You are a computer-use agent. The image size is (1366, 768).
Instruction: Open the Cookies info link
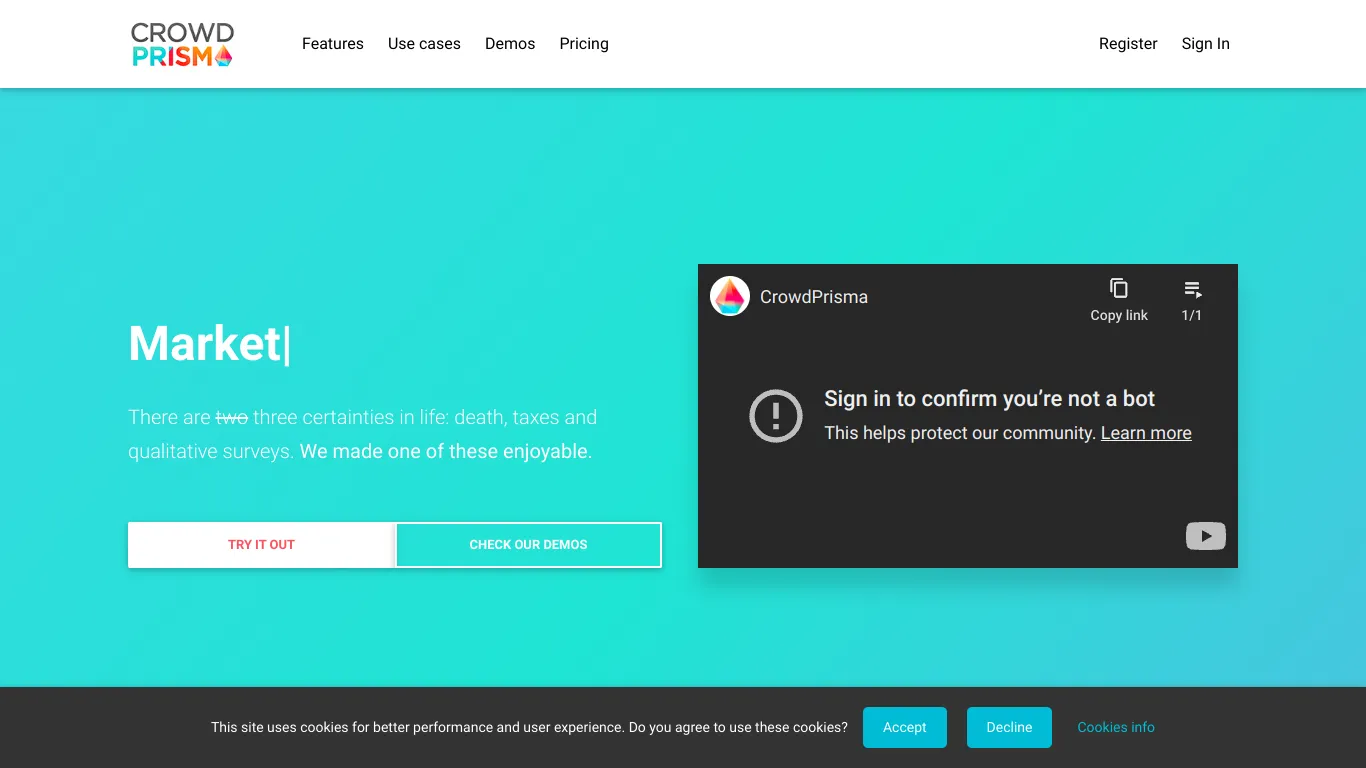1116,727
